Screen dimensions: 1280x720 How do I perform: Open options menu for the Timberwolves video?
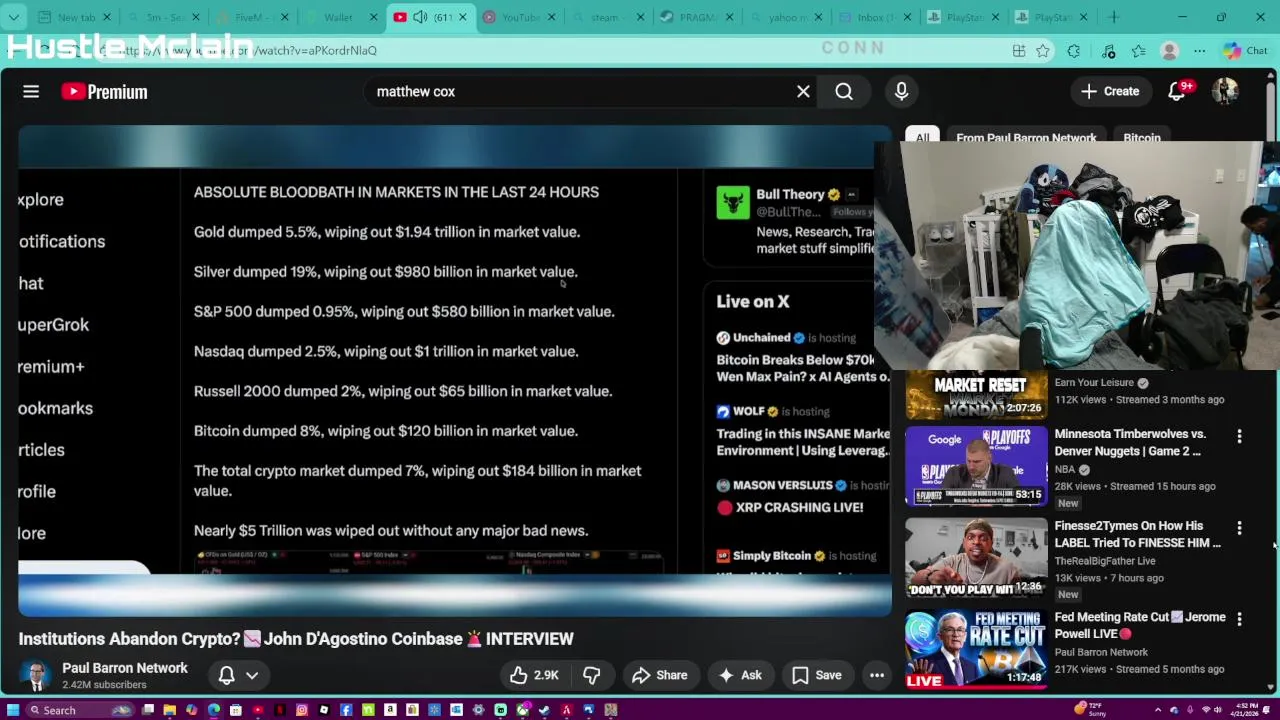[x=1239, y=436]
